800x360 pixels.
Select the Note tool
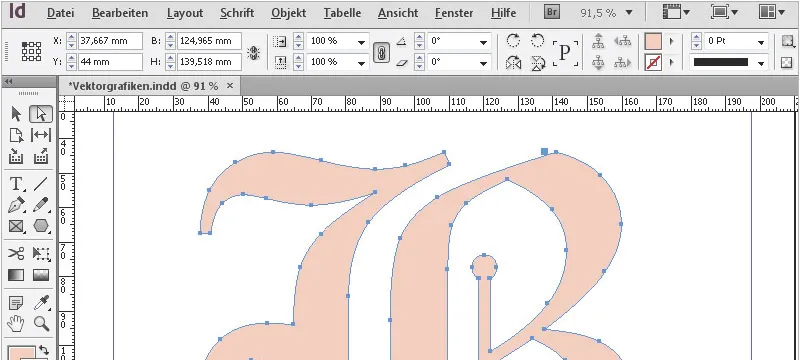pos(16,303)
